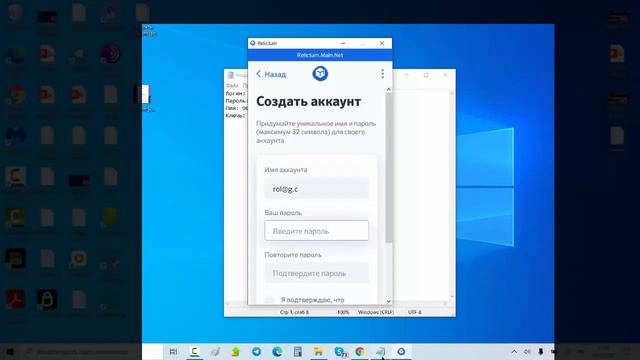The width and height of the screenshot is (640, 360).
Task: Launch Microsoft Edge from the taskbar
Action: (277, 351)
